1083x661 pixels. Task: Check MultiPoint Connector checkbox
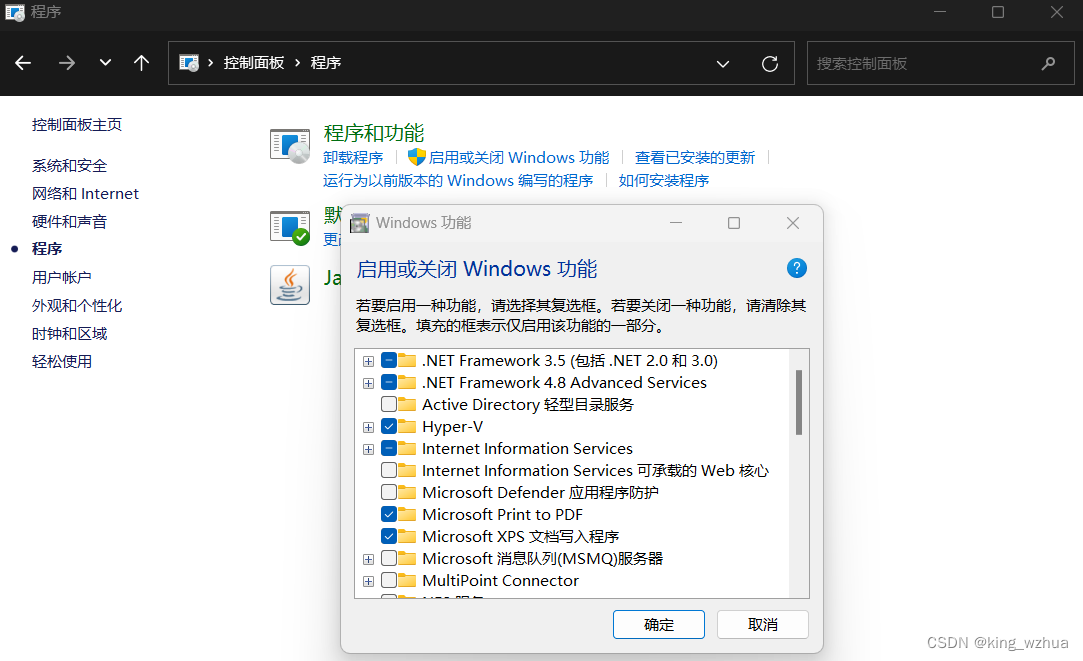click(x=389, y=580)
